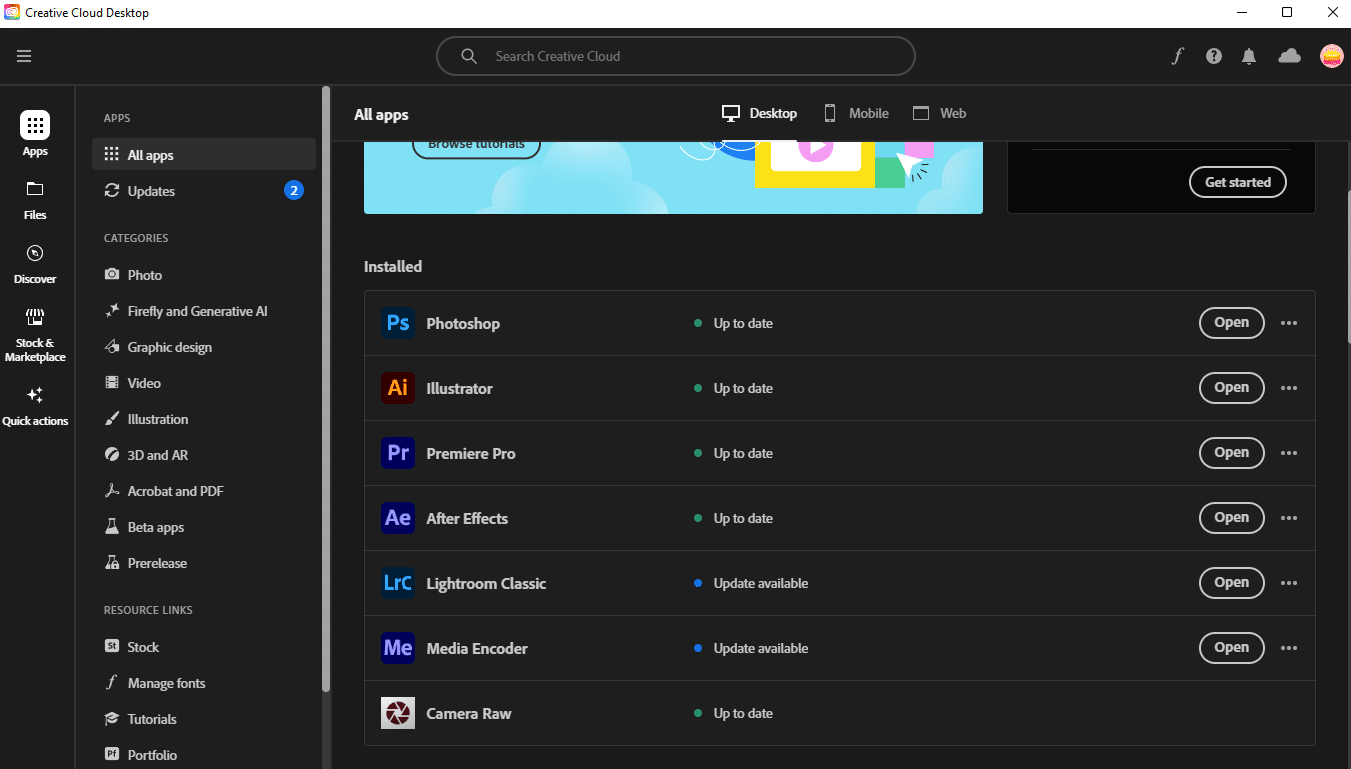Go to Apps in left rail

[35, 134]
